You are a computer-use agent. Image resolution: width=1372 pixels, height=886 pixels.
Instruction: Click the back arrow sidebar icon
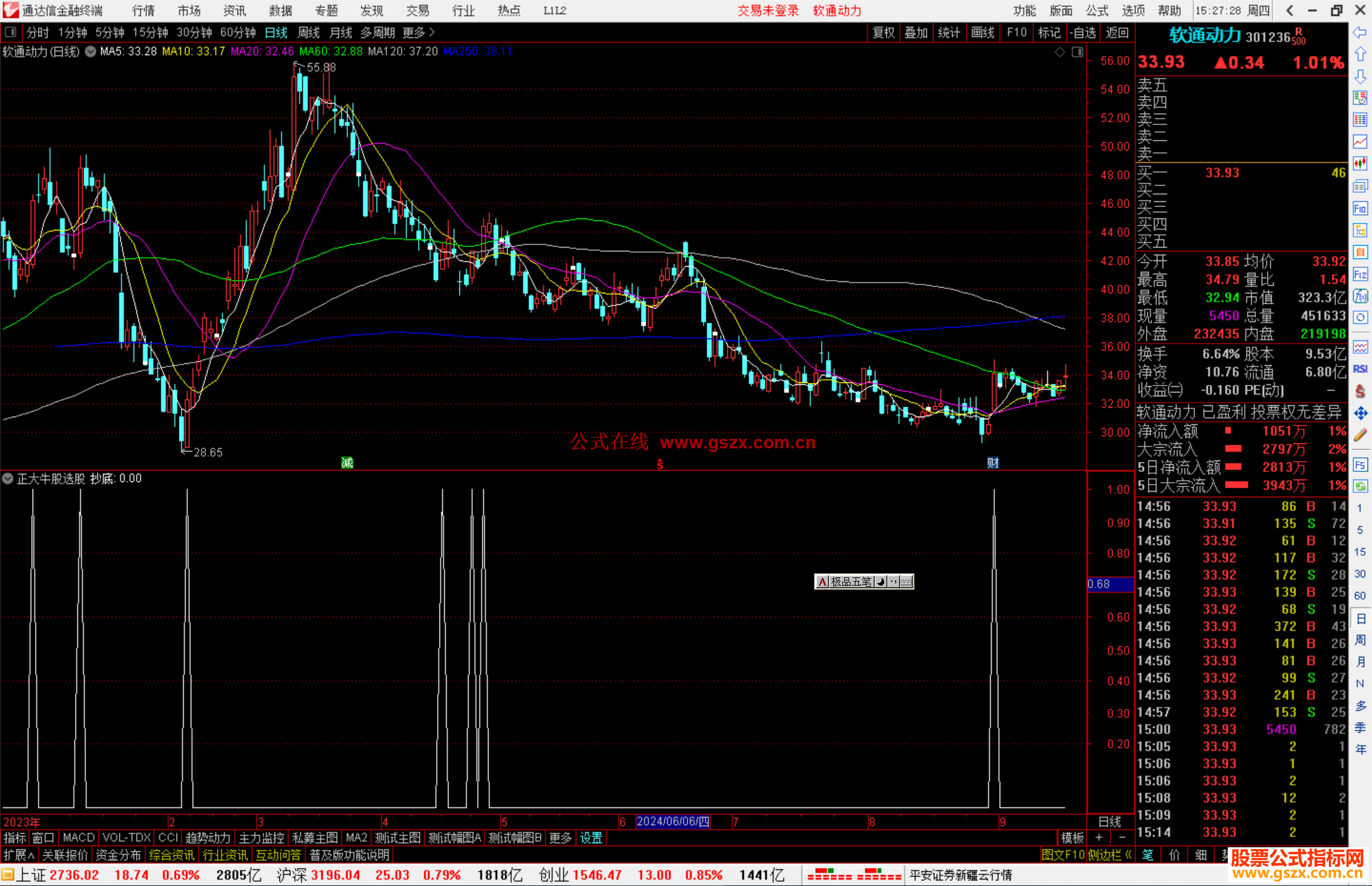pyautogui.click(x=1360, y=32)
